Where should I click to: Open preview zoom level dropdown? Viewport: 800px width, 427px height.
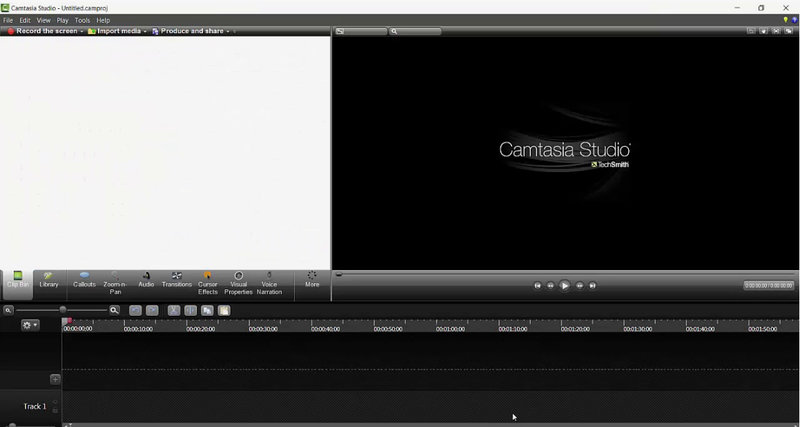pos(415,31)
